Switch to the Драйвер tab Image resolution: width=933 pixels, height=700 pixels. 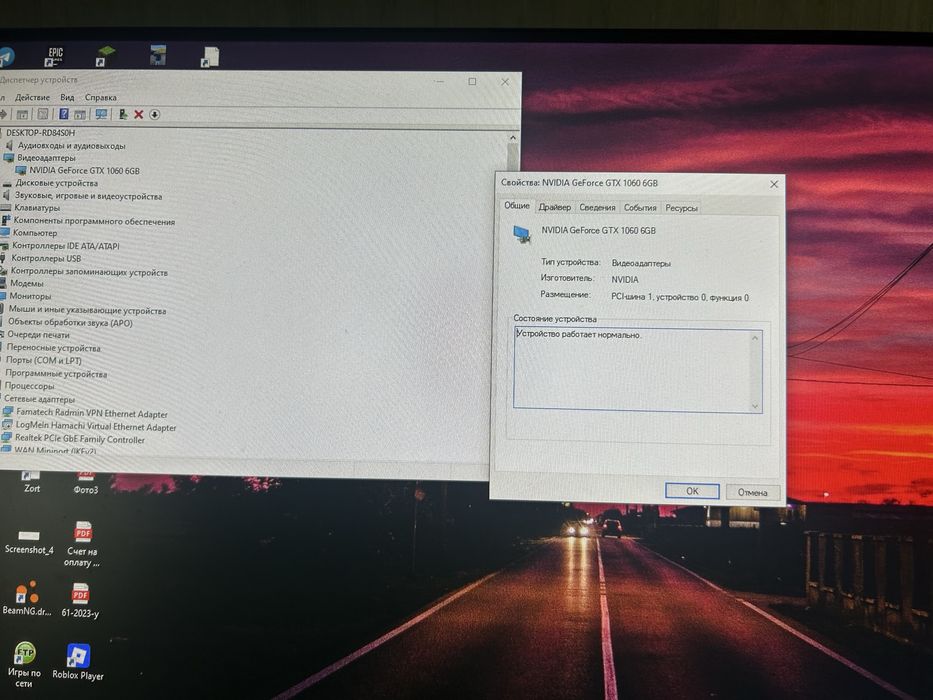point(555,207)
